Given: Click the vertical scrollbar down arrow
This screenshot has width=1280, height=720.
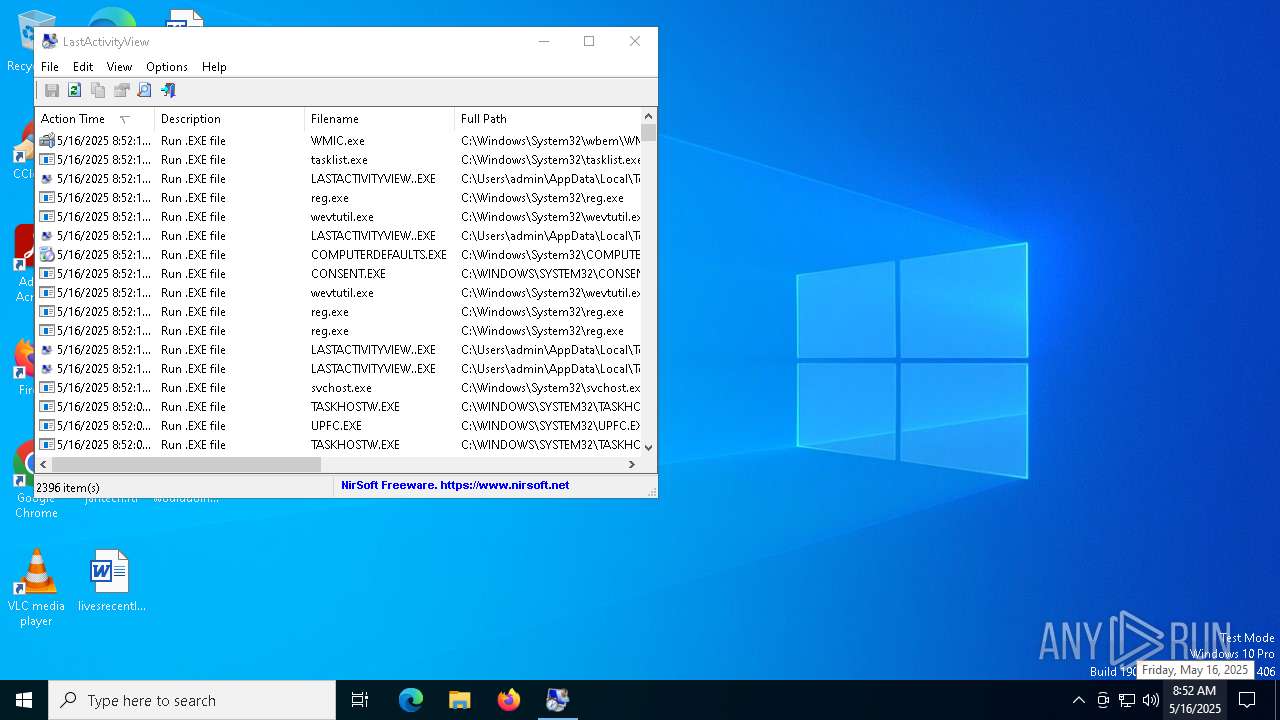Looking at the screenshot, I should click(x=649, y=448).
